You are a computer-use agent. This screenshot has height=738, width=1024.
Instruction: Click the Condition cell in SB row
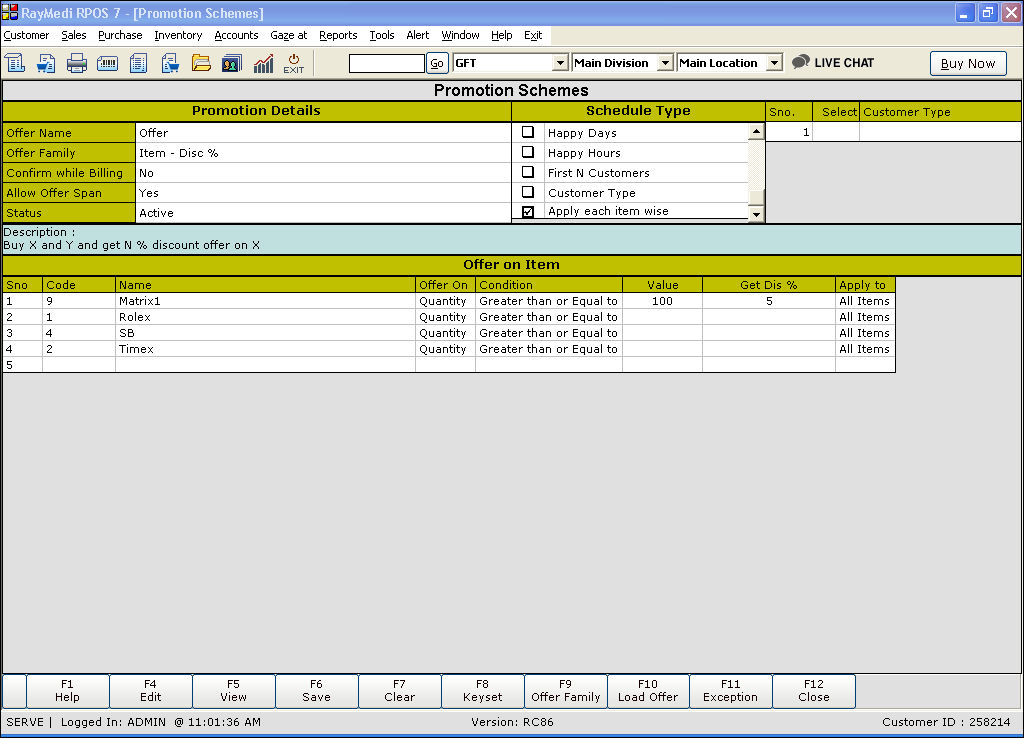point(549,333)
